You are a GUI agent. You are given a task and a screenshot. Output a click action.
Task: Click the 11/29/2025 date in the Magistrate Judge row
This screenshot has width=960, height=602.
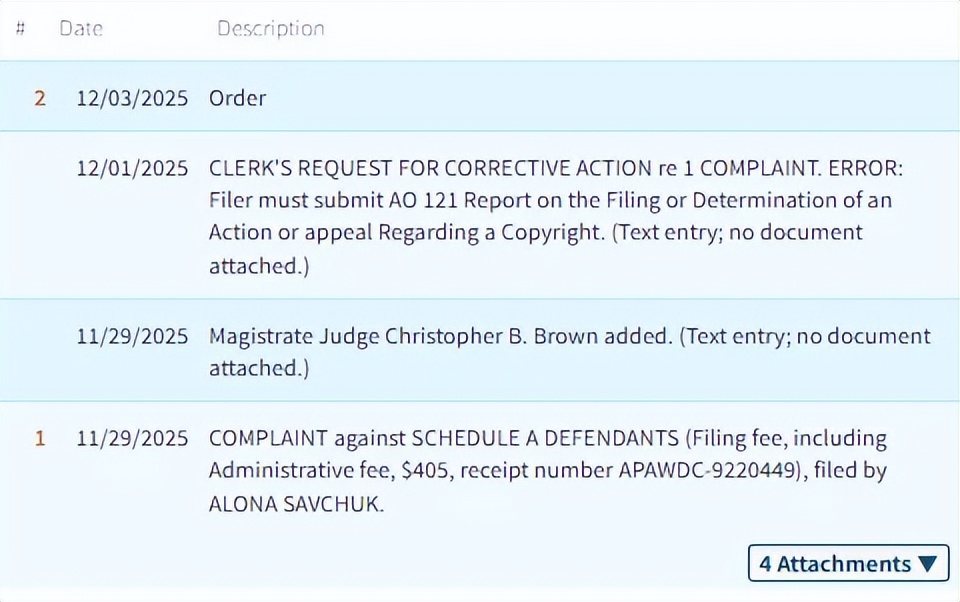(132, 336)
